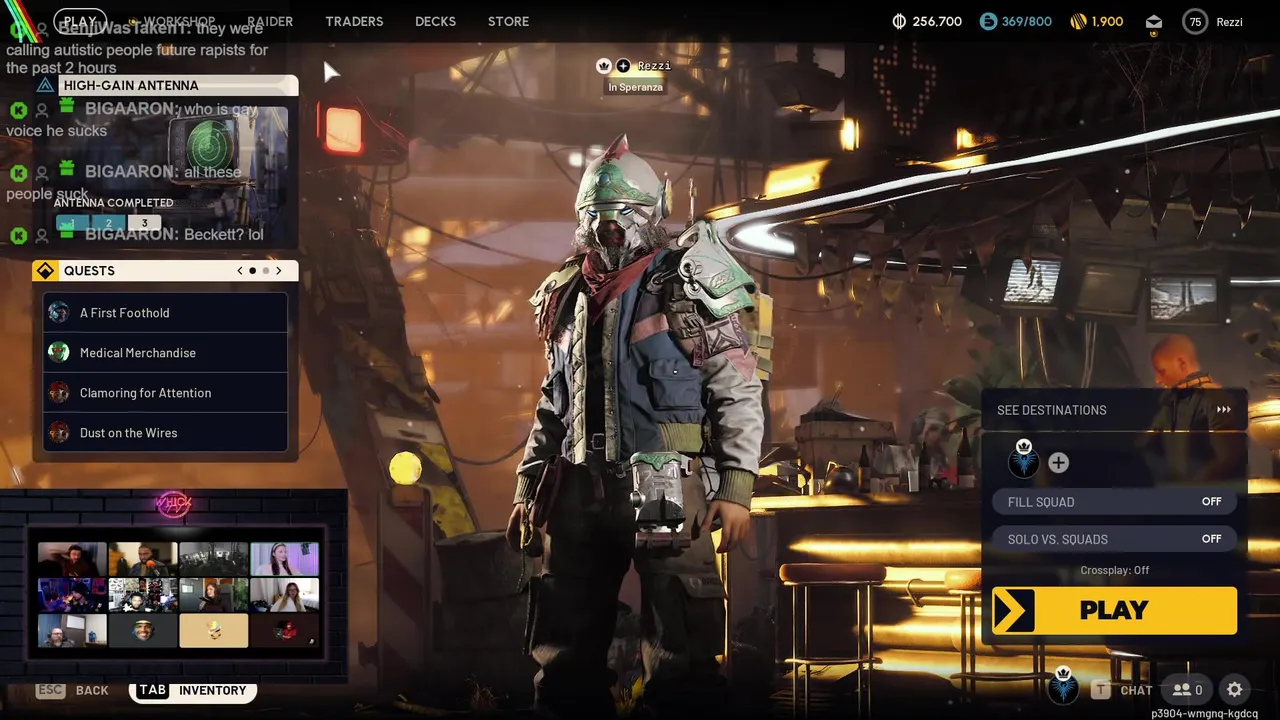Screen dimensions: 1280x720
Task: Open the WORKSHOP tab
Action: [x=179, y=21]
